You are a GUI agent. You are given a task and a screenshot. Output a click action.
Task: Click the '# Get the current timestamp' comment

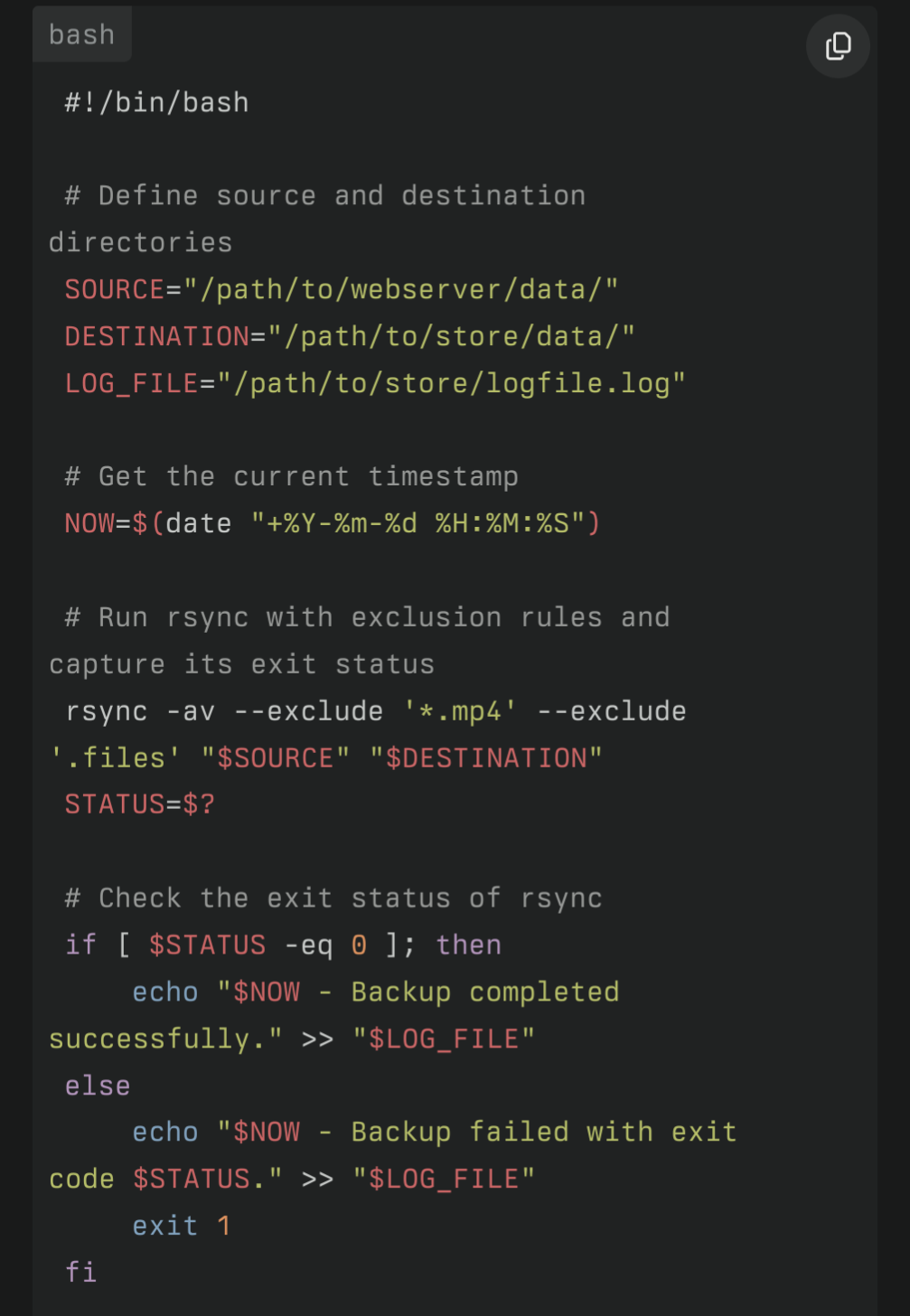tap(291, 476)
